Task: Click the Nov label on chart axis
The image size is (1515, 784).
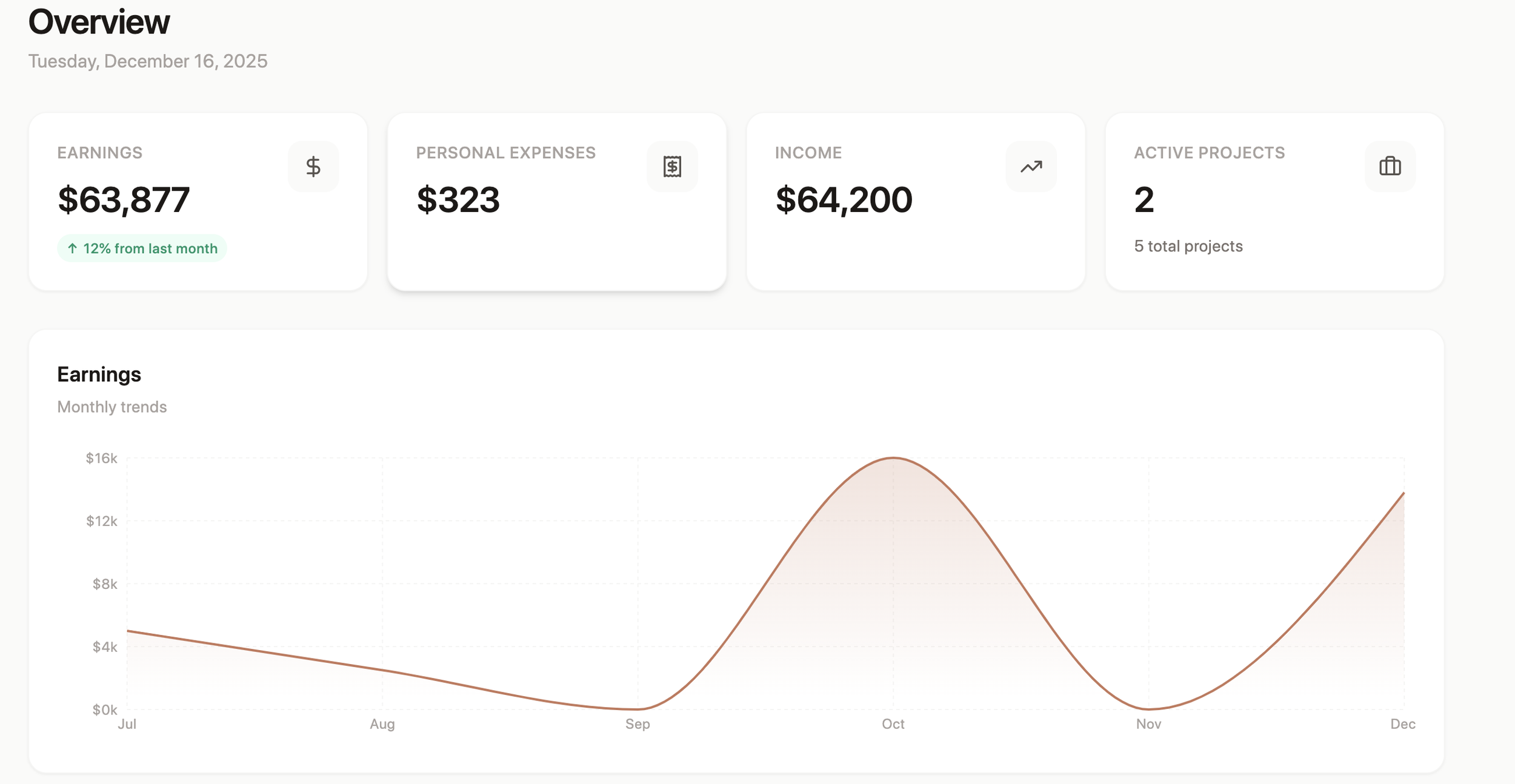Action: (x=1148, y=724)
